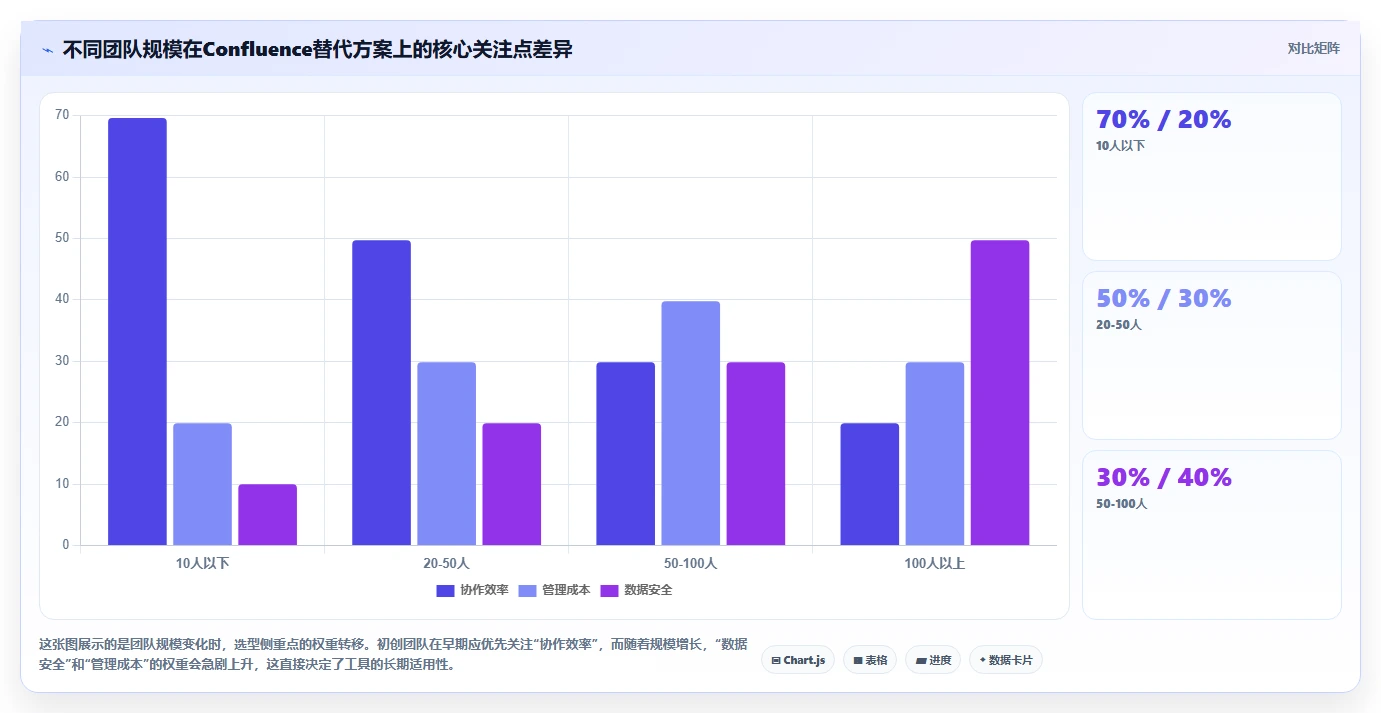Click the 70 y-axis tick label
The width and height of the screenshot is (1381, 713).
62,115
